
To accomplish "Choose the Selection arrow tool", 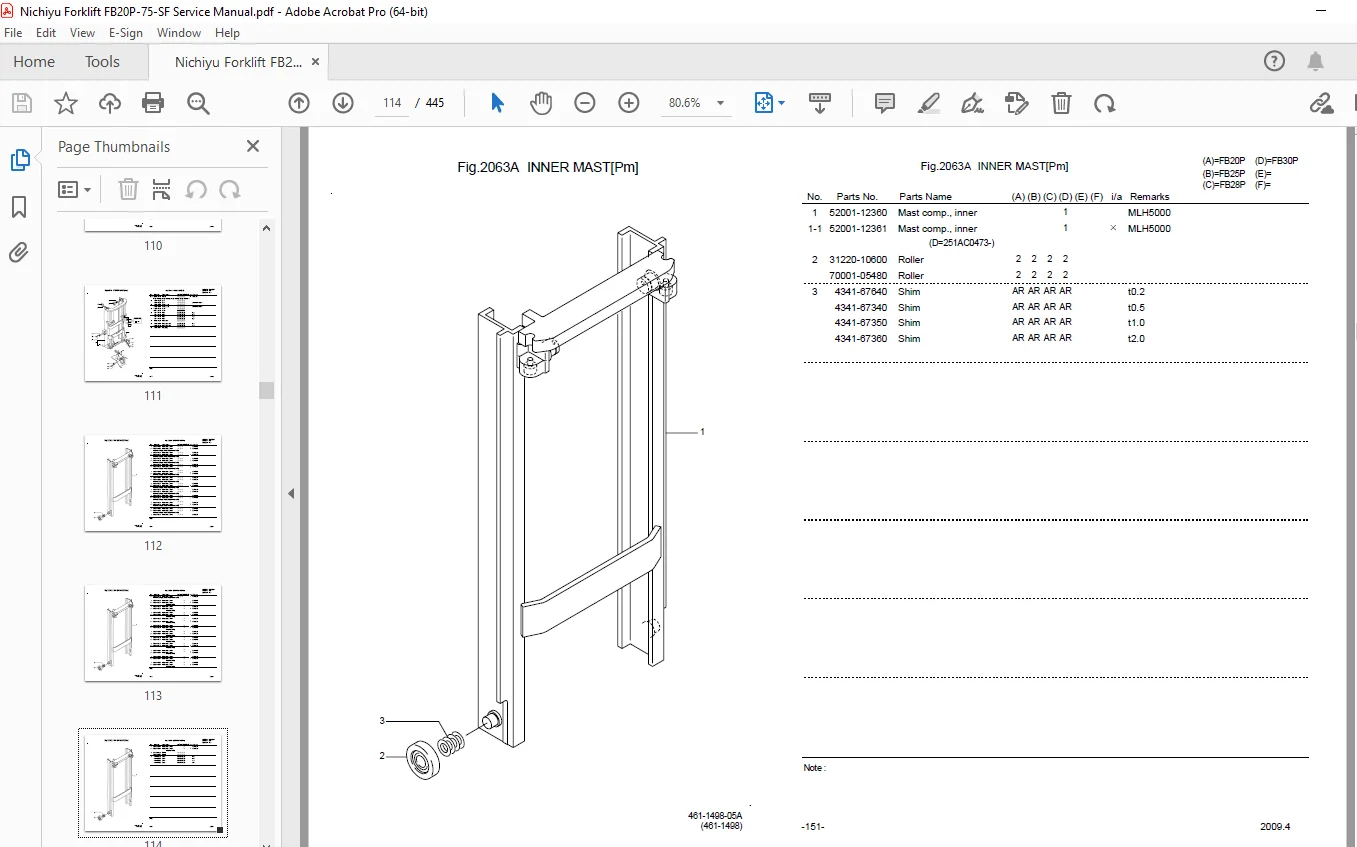I will (x=498, y=103).
